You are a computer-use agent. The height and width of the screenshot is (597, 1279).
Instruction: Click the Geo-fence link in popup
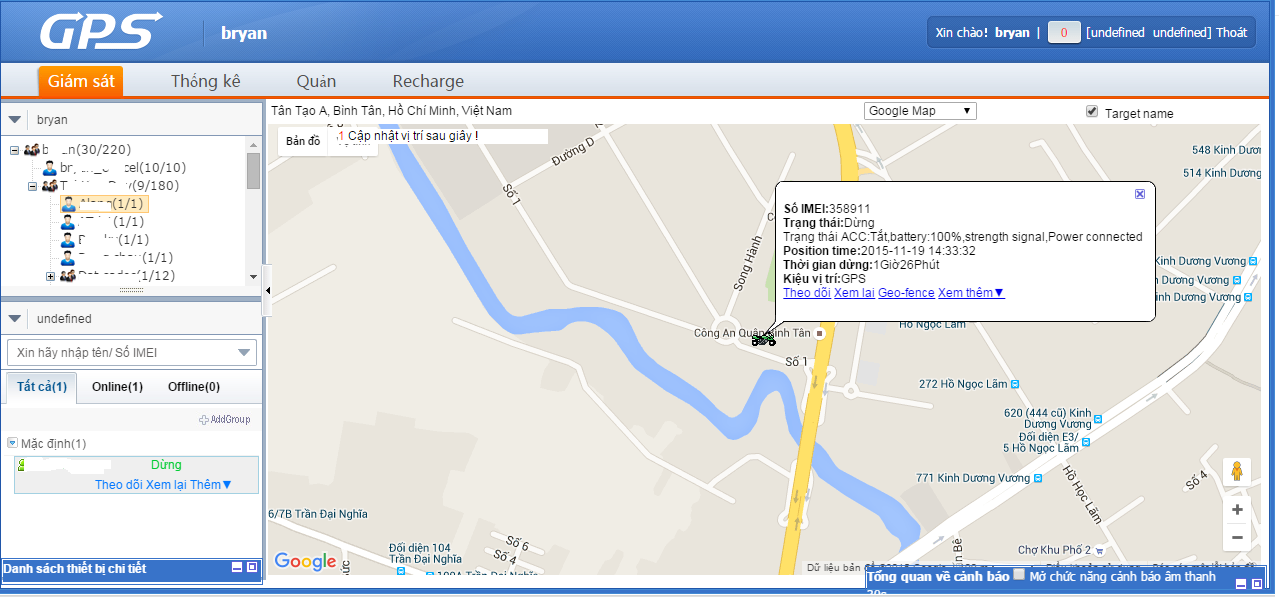coord(906,293)
